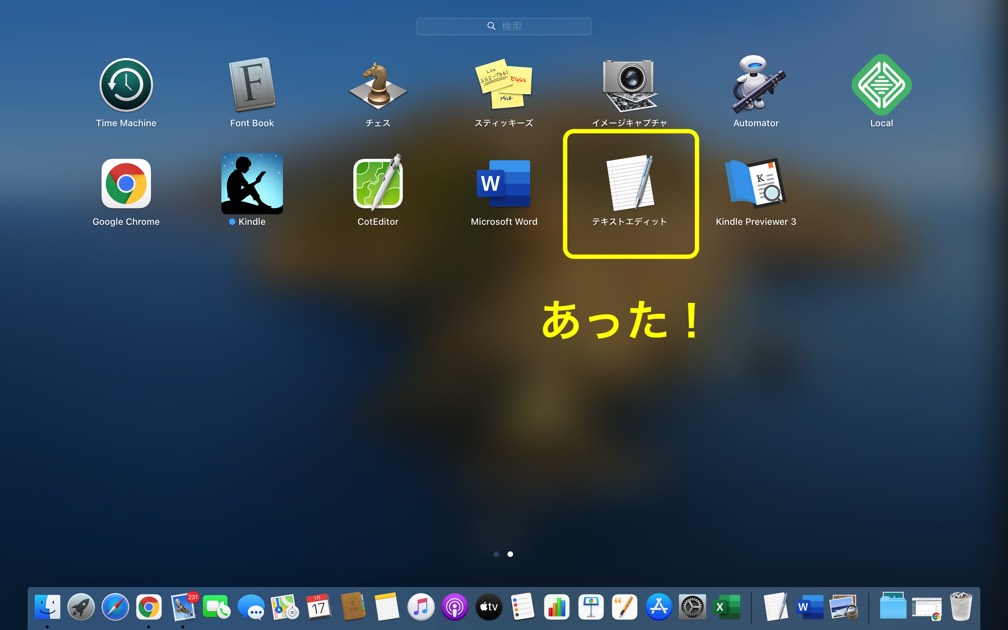Launch Time Machine from Launchpad
Viewport: 1008px width, 630px height.
point(126,85)
